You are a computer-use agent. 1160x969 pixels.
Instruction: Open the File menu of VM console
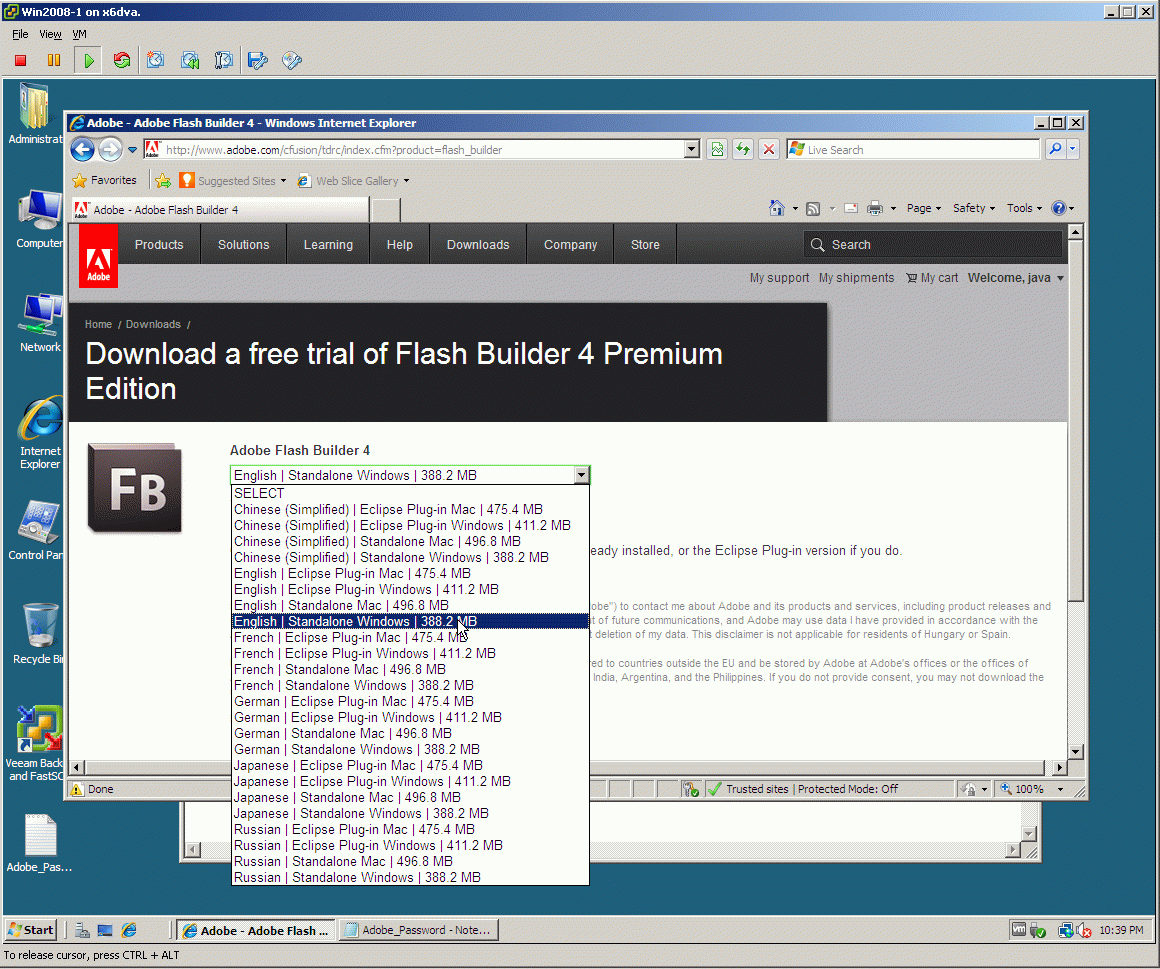20,34
